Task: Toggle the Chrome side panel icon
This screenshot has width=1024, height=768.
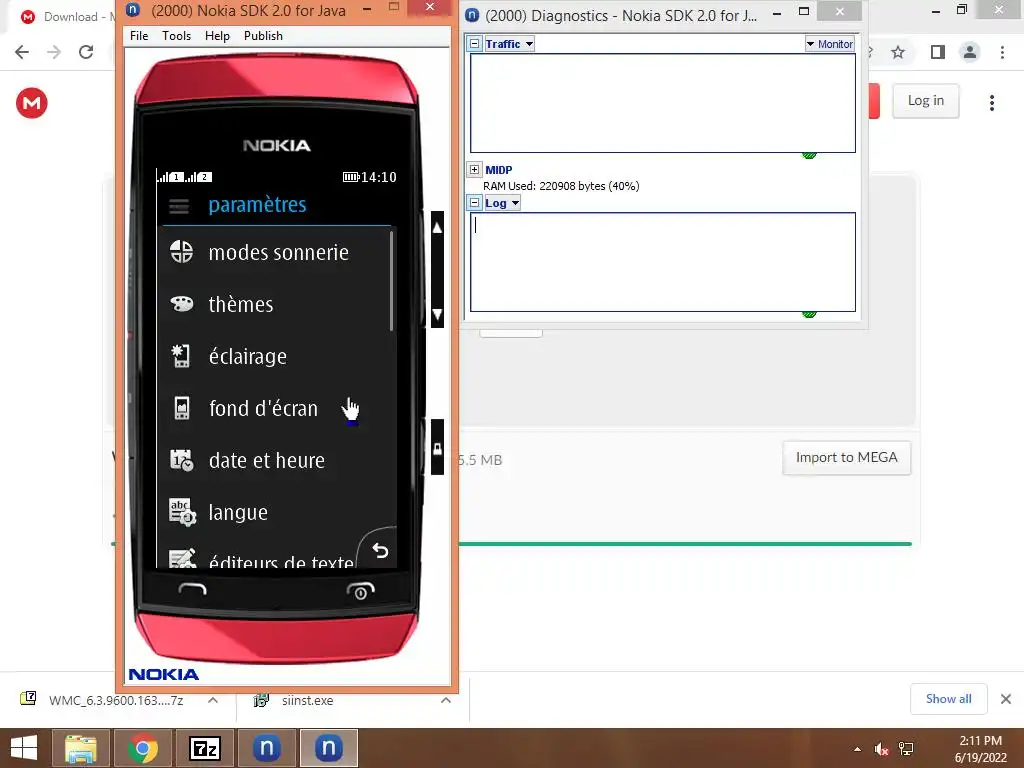Action: click(x=938, y=52)
